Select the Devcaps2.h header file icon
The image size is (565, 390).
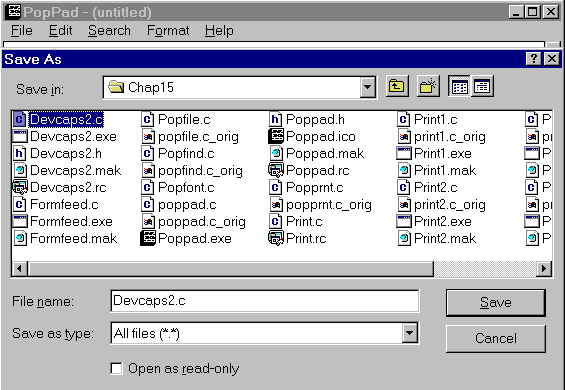[20, 154]
